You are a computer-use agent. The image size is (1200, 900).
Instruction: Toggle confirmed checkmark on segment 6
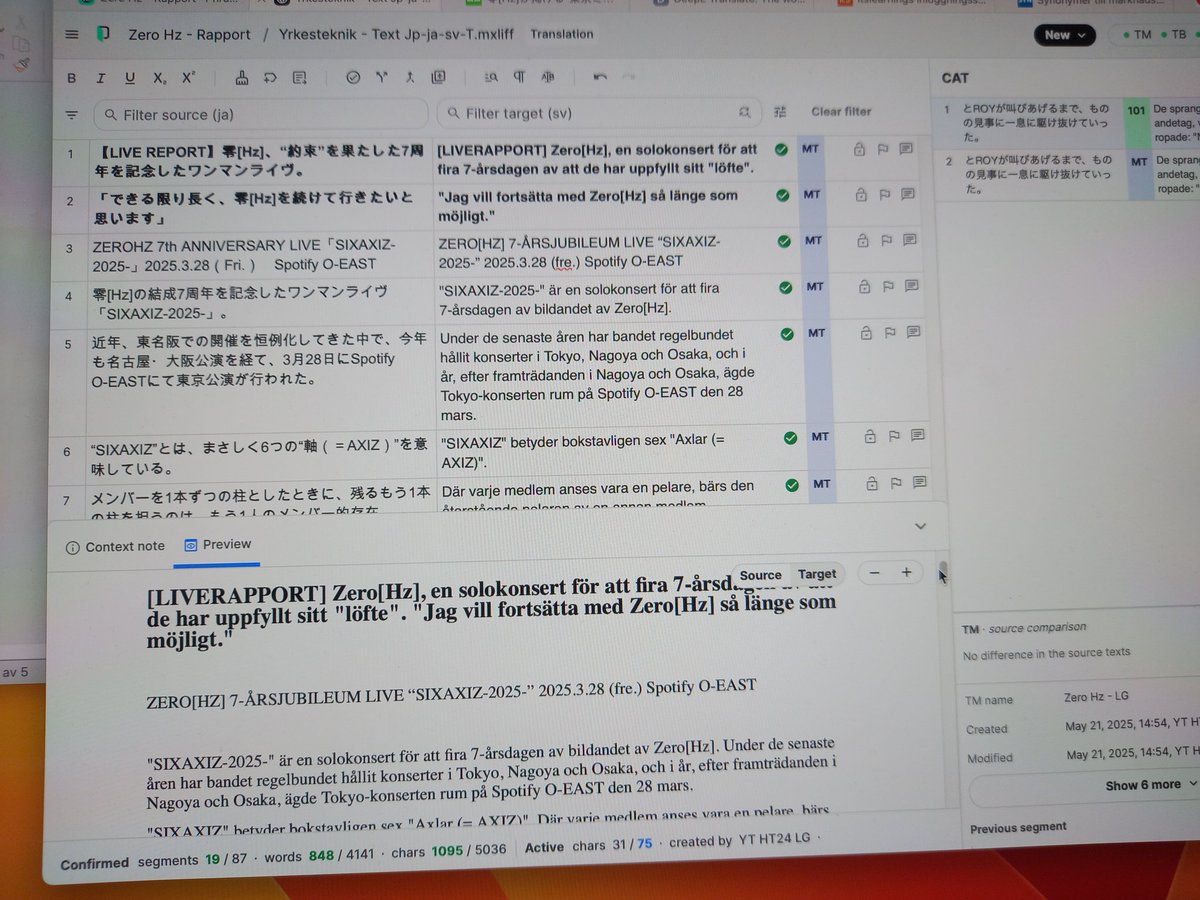[x=790, y=437]
